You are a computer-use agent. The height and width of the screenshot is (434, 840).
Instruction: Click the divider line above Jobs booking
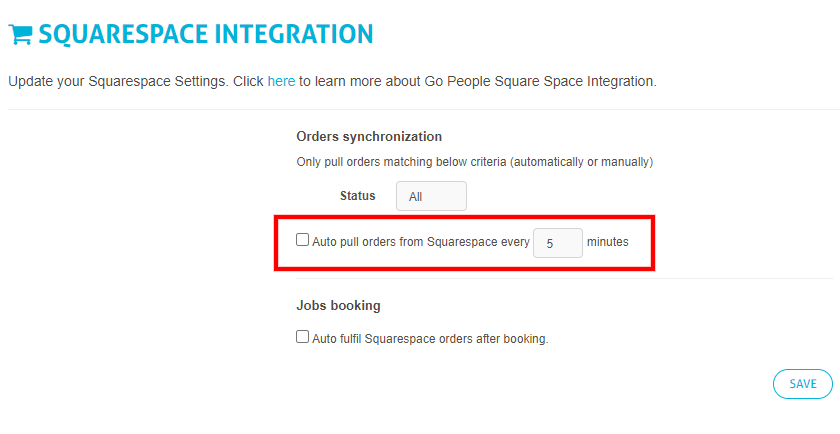564,279
